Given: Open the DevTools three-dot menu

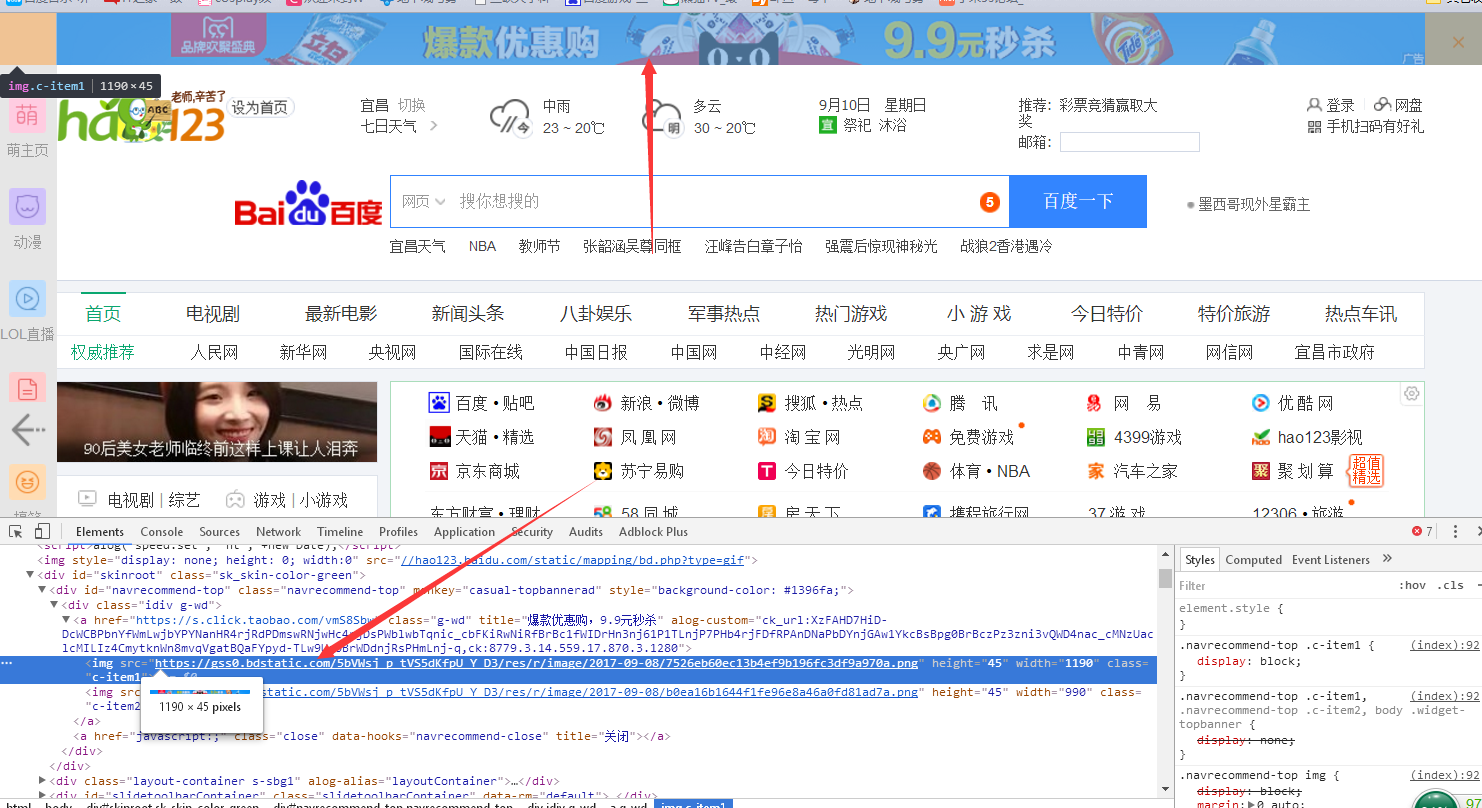Looking at the screenshot, I should 1454,531.
